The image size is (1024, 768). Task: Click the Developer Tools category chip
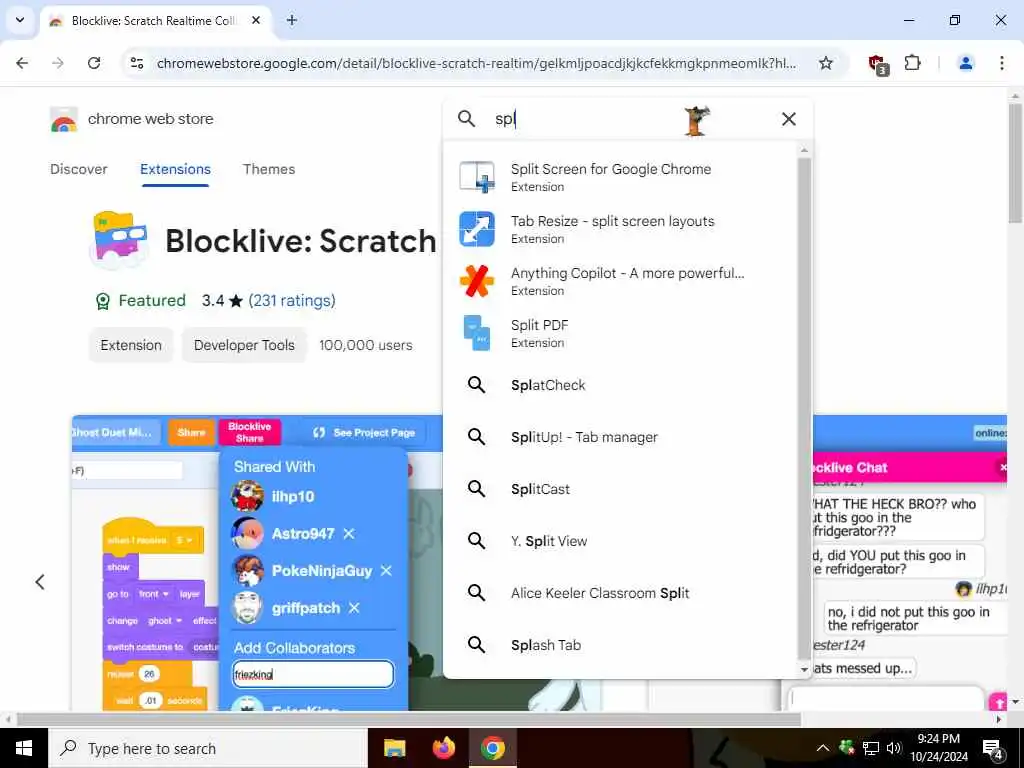244,345
